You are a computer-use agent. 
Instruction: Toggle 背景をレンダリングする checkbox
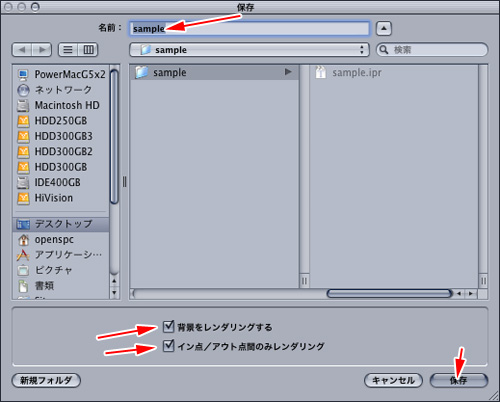[168, 327]
